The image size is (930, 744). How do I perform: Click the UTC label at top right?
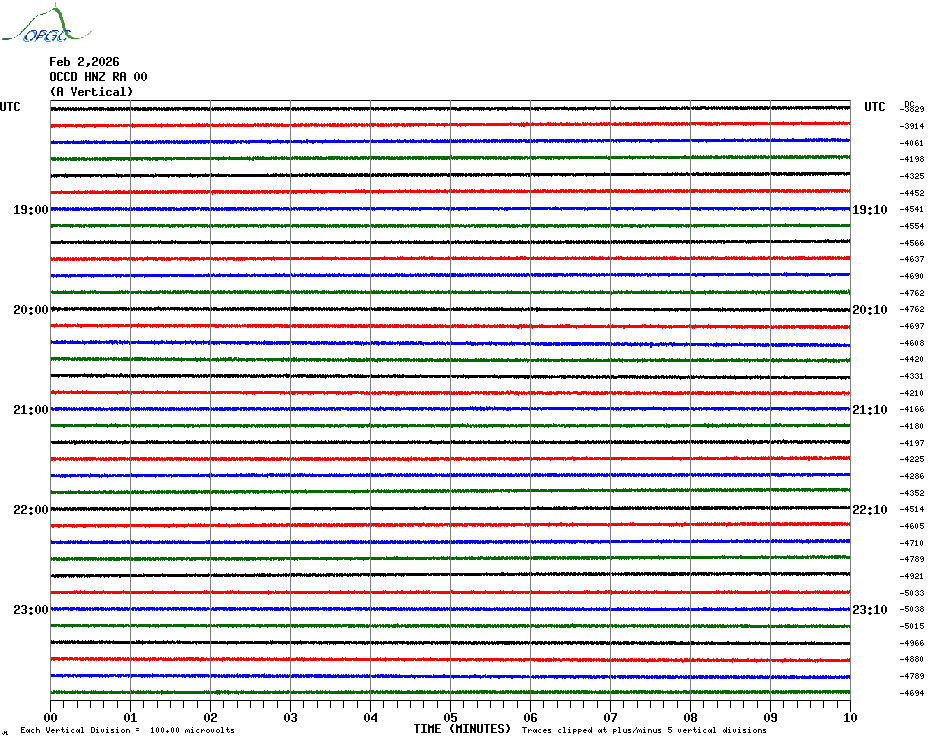[x=875, y=107]
